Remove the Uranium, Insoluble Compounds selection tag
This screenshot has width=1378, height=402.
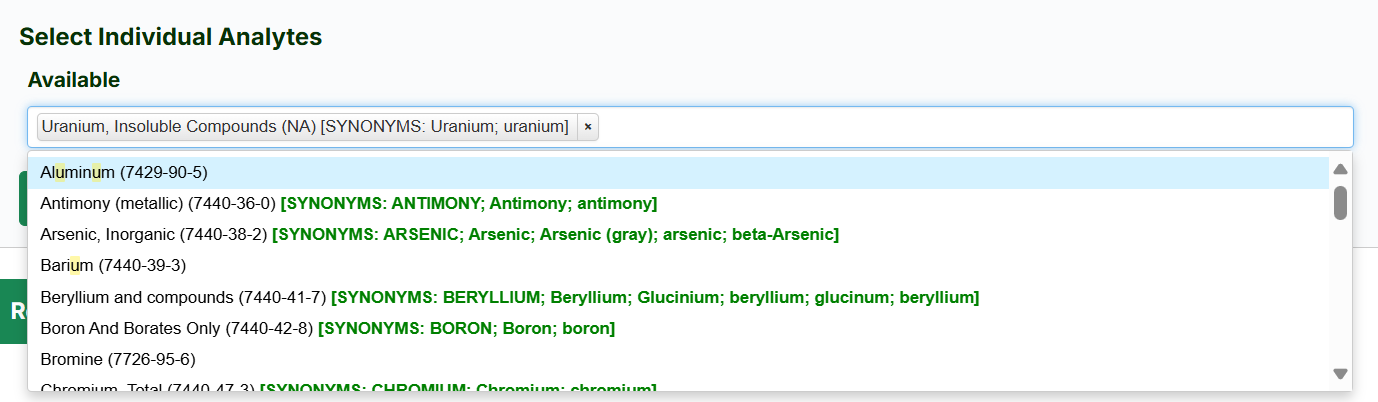[588, 127]
